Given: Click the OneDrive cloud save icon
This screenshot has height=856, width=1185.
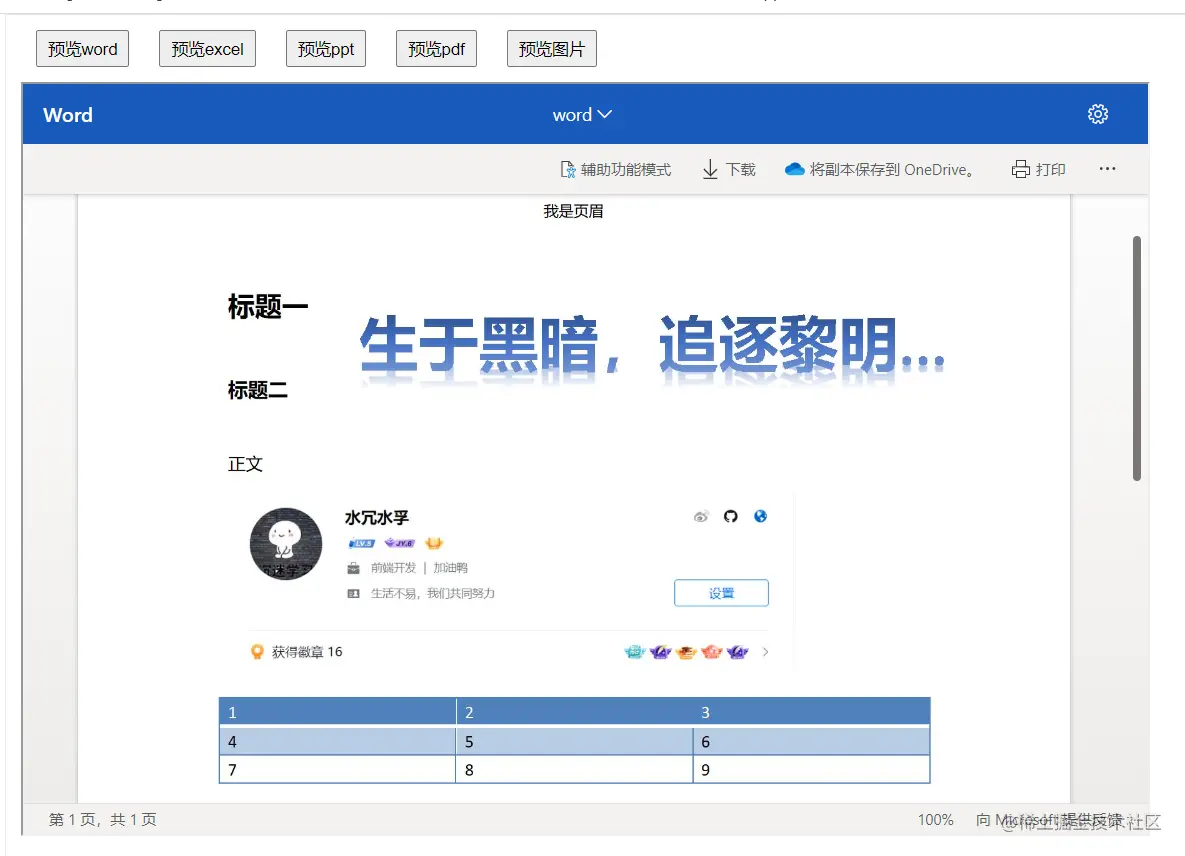Looking at the screenshot, I should click(x=795, y=168).
